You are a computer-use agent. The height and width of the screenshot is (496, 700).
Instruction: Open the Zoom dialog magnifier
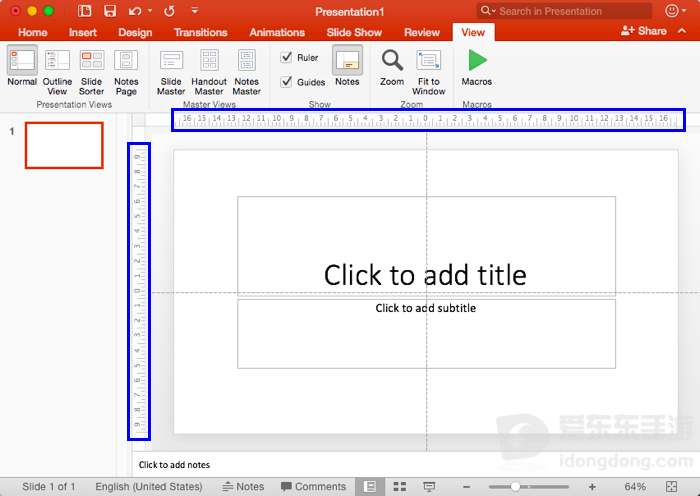(392, 67)
